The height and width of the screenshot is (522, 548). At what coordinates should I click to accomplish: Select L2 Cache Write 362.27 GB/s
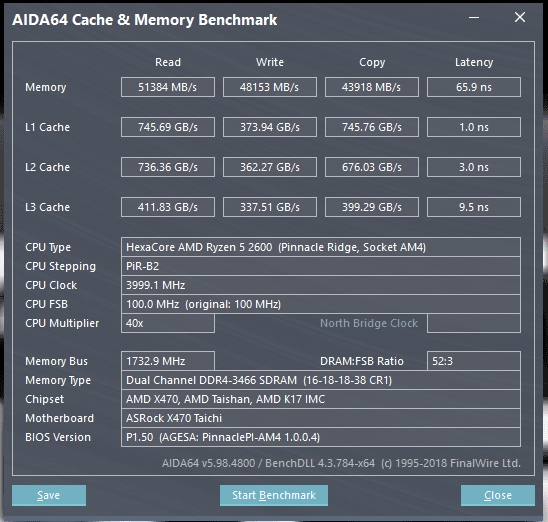pos(270,167)
